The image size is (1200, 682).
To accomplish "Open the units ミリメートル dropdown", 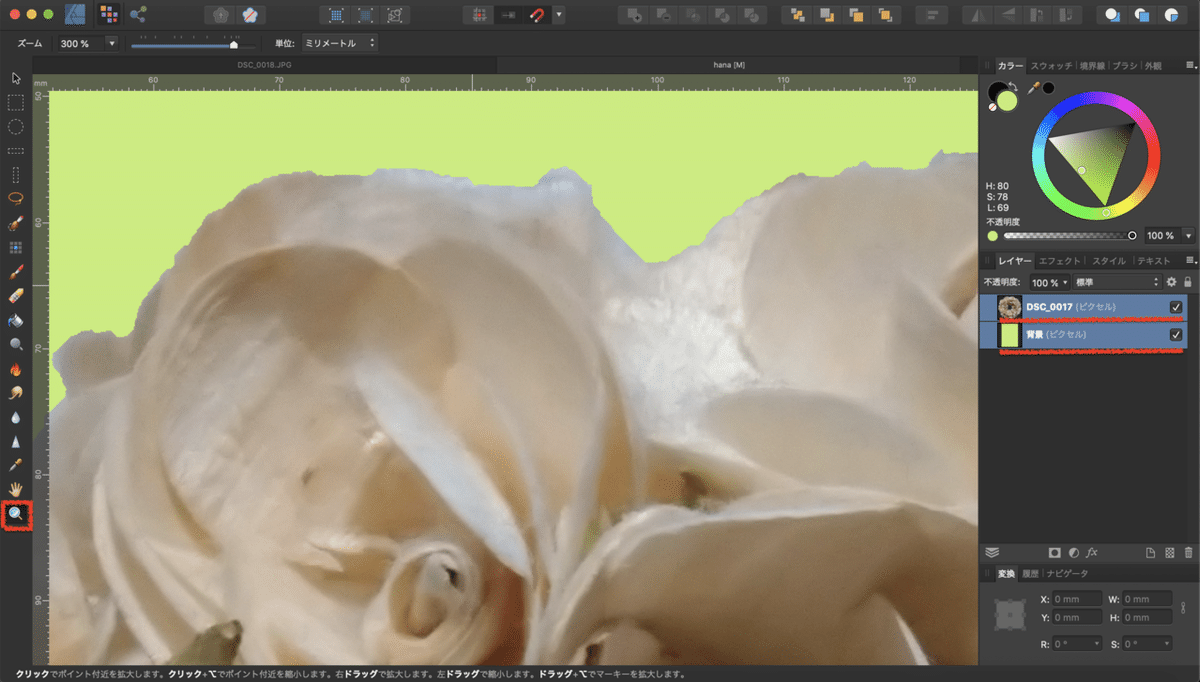I will pos(339,44).
